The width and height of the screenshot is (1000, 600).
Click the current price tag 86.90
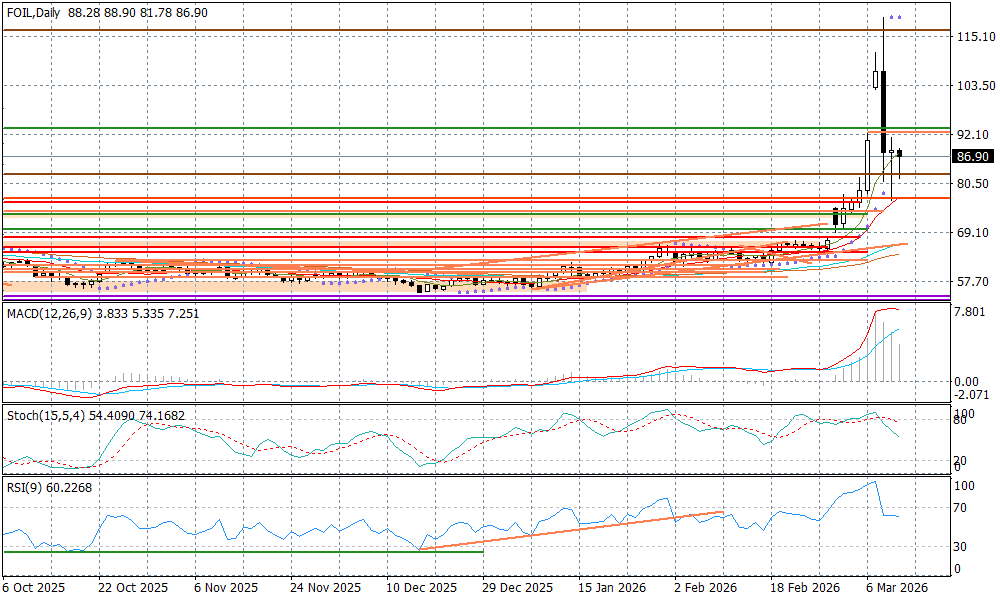(x=972, y=157)
